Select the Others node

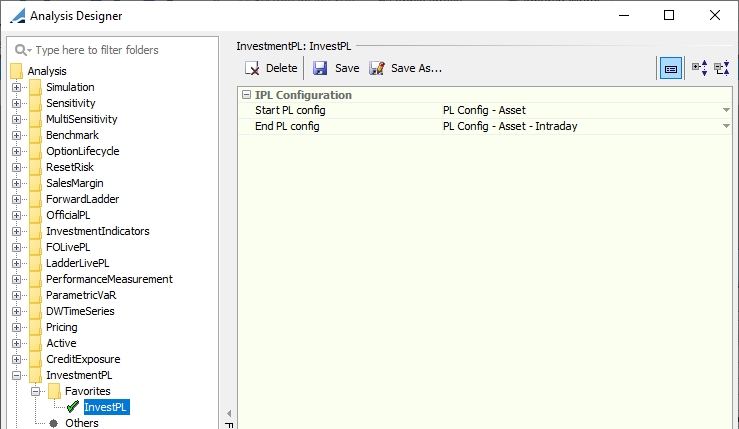(x=82, y=423)
